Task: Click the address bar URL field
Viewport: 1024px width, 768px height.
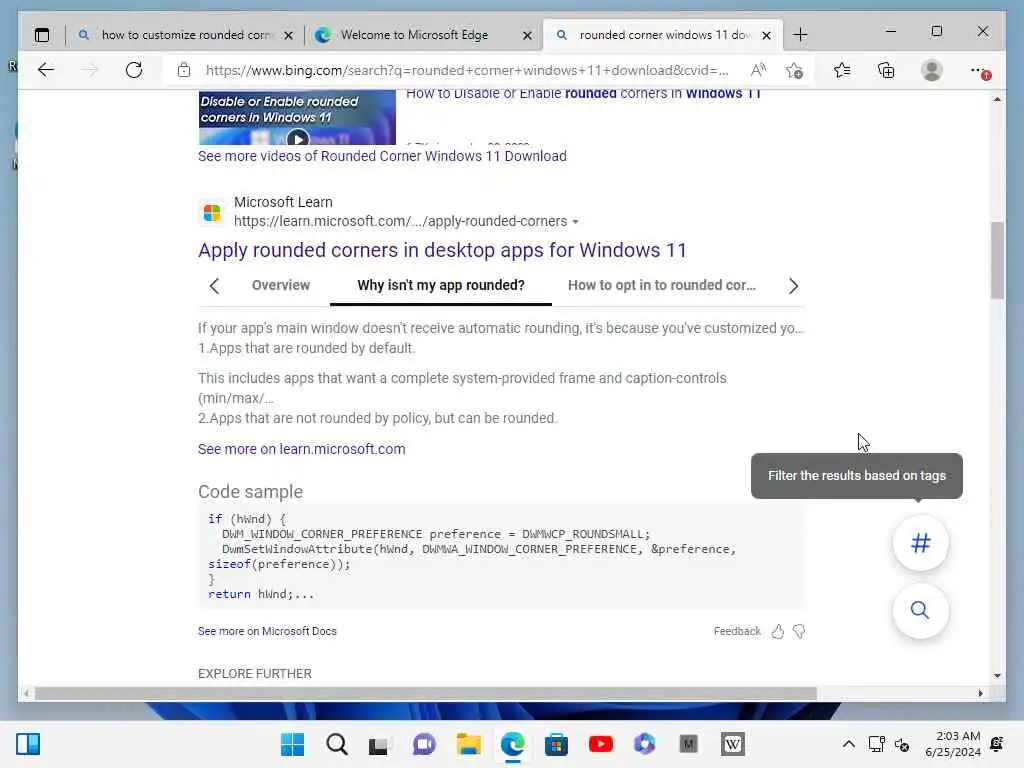Action: click(467, 70)
